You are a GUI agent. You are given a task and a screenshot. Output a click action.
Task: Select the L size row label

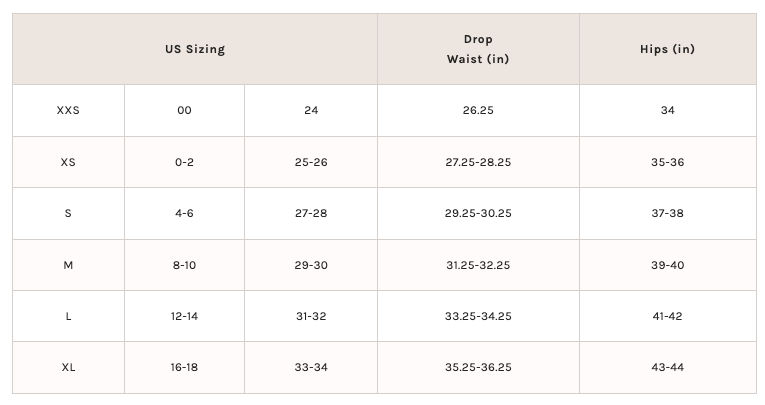click(68, 316)
